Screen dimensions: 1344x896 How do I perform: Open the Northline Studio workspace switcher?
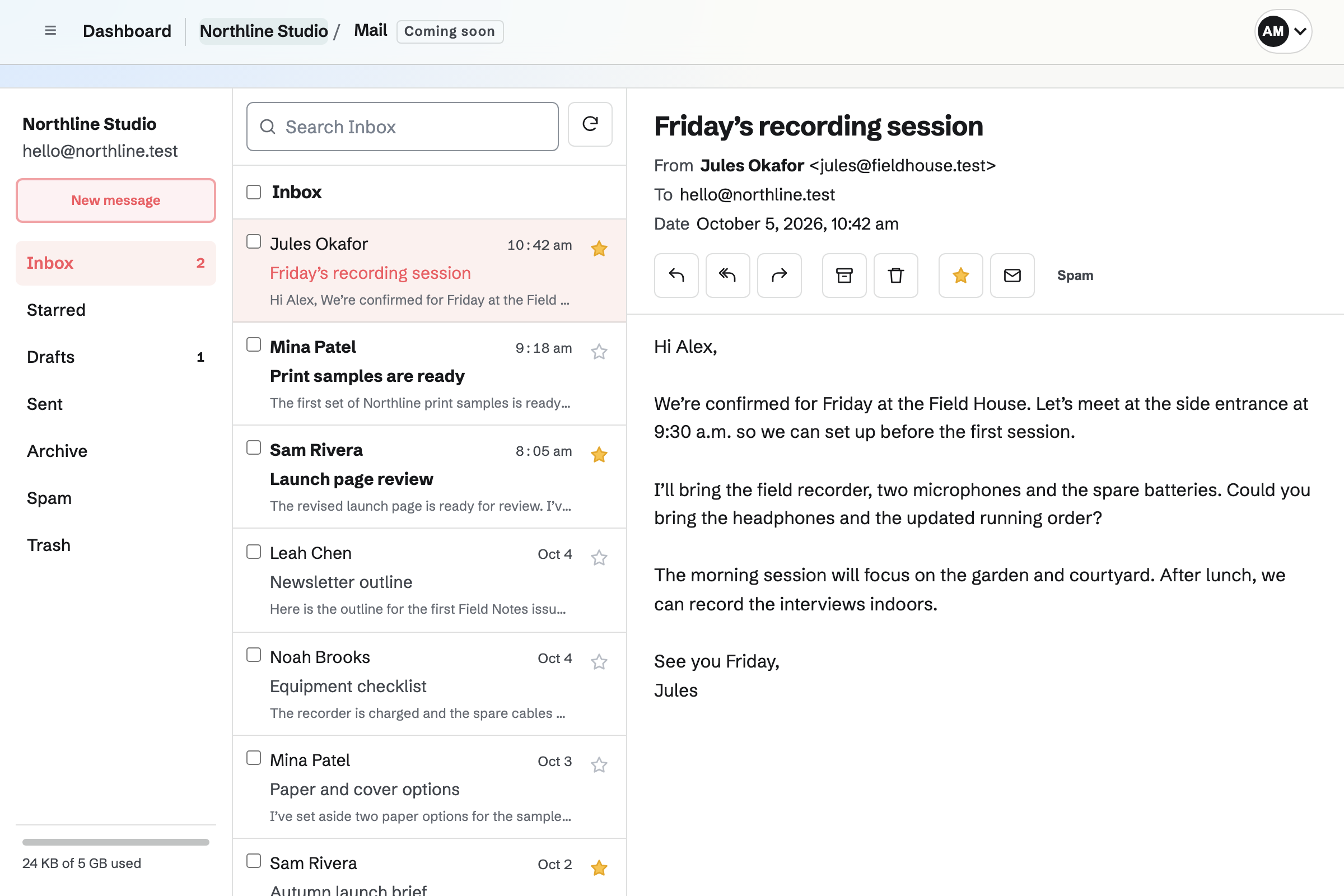point(263,31)
